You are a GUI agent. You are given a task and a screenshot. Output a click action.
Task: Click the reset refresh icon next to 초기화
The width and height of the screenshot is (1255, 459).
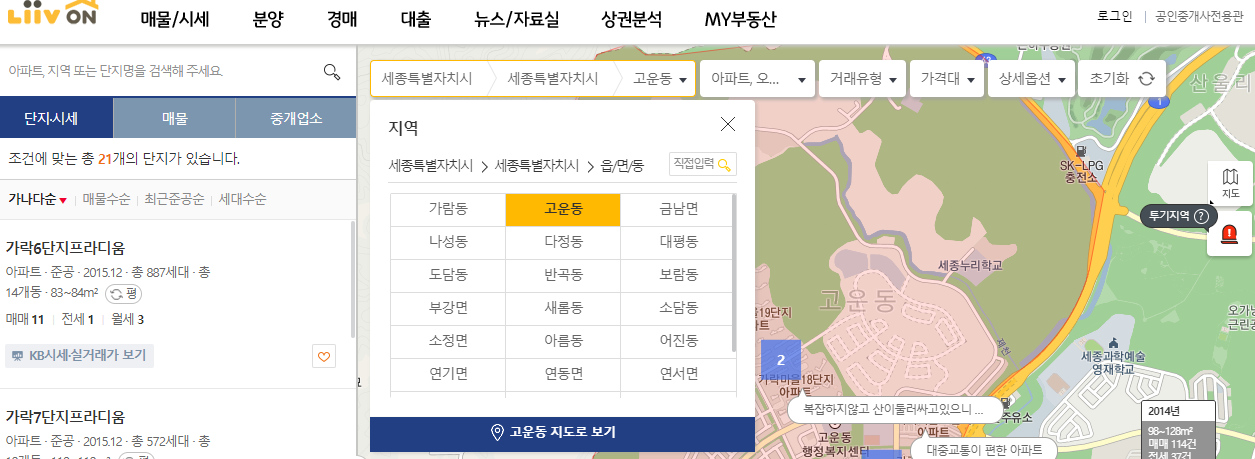tap(1147, 79)
